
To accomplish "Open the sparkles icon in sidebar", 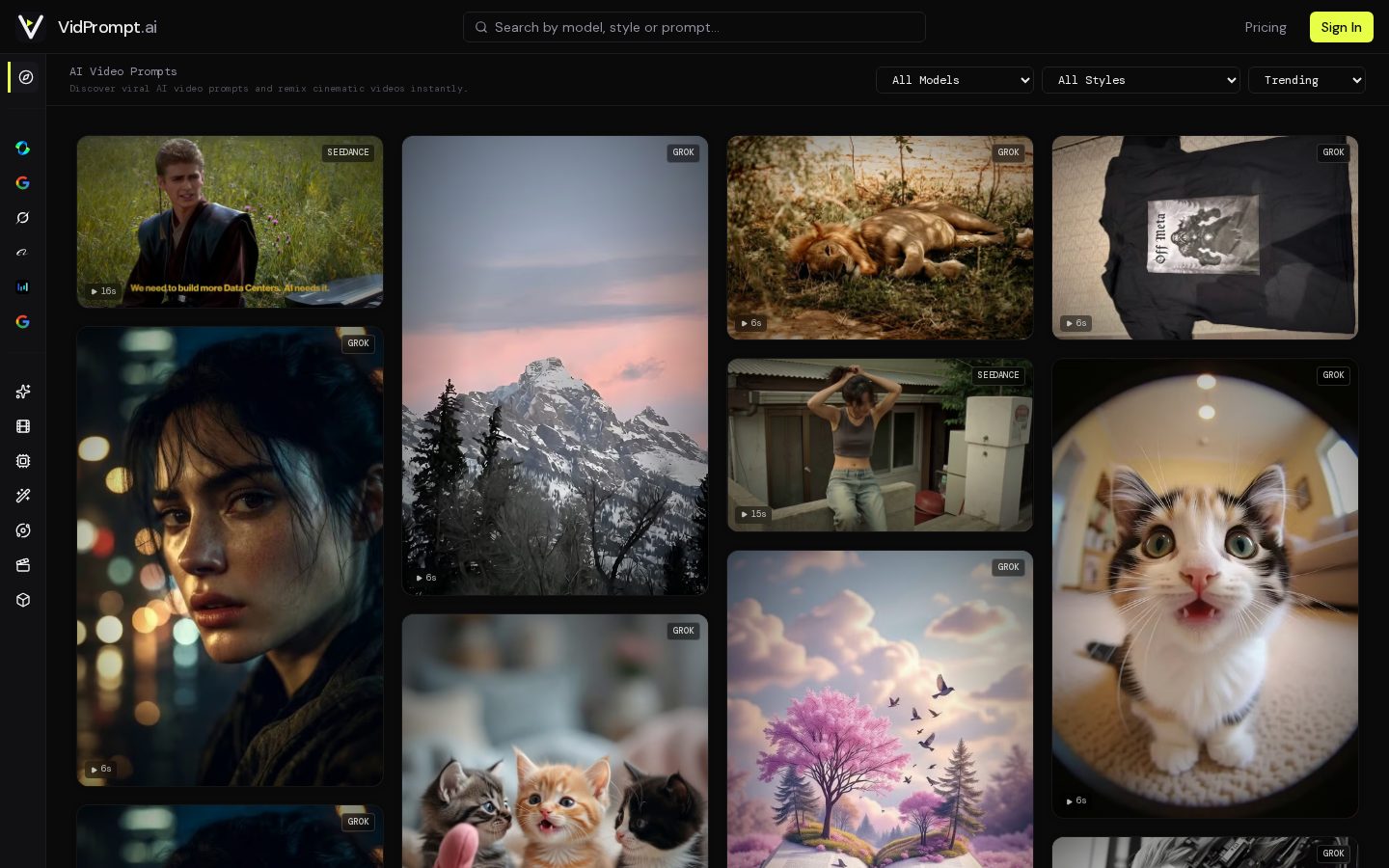I will pyautogui.click(x=23, y=392).
